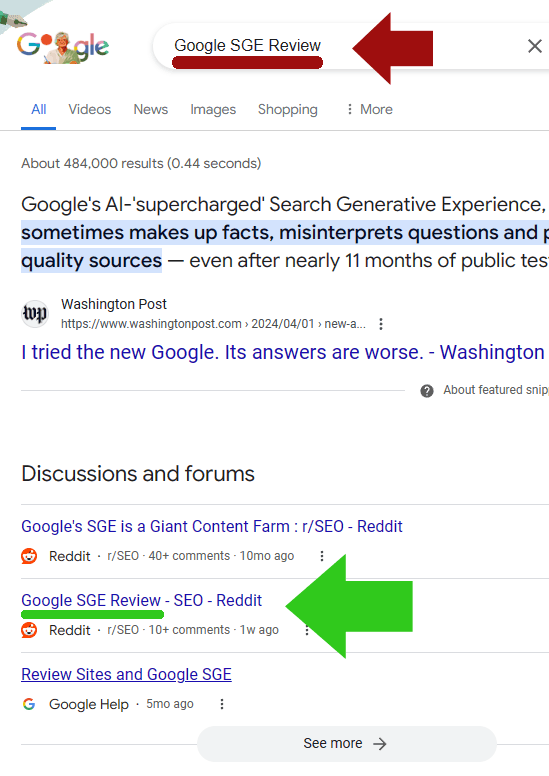Open "I tried the new Google" article link
This screenshot has height=776, width=549.
click(x=283, y=352)
